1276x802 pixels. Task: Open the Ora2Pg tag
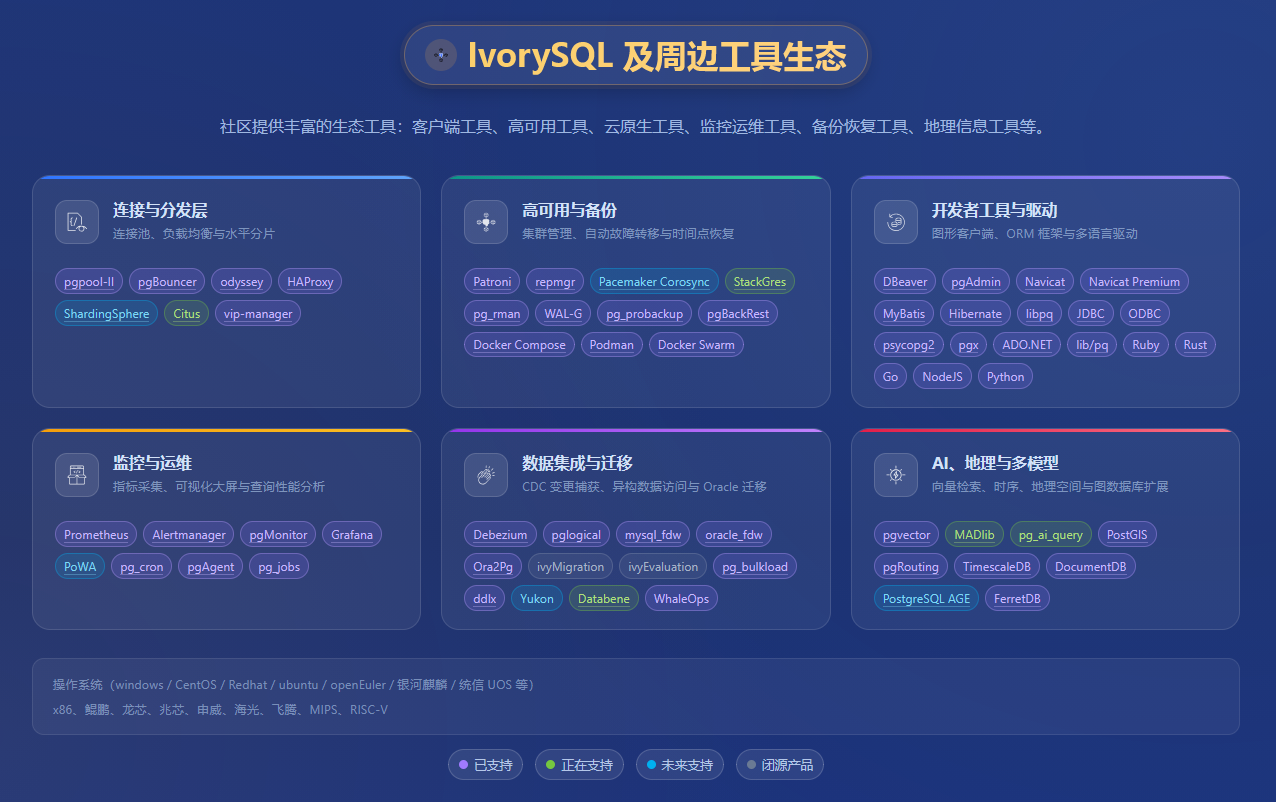click(x=493, y=567)
